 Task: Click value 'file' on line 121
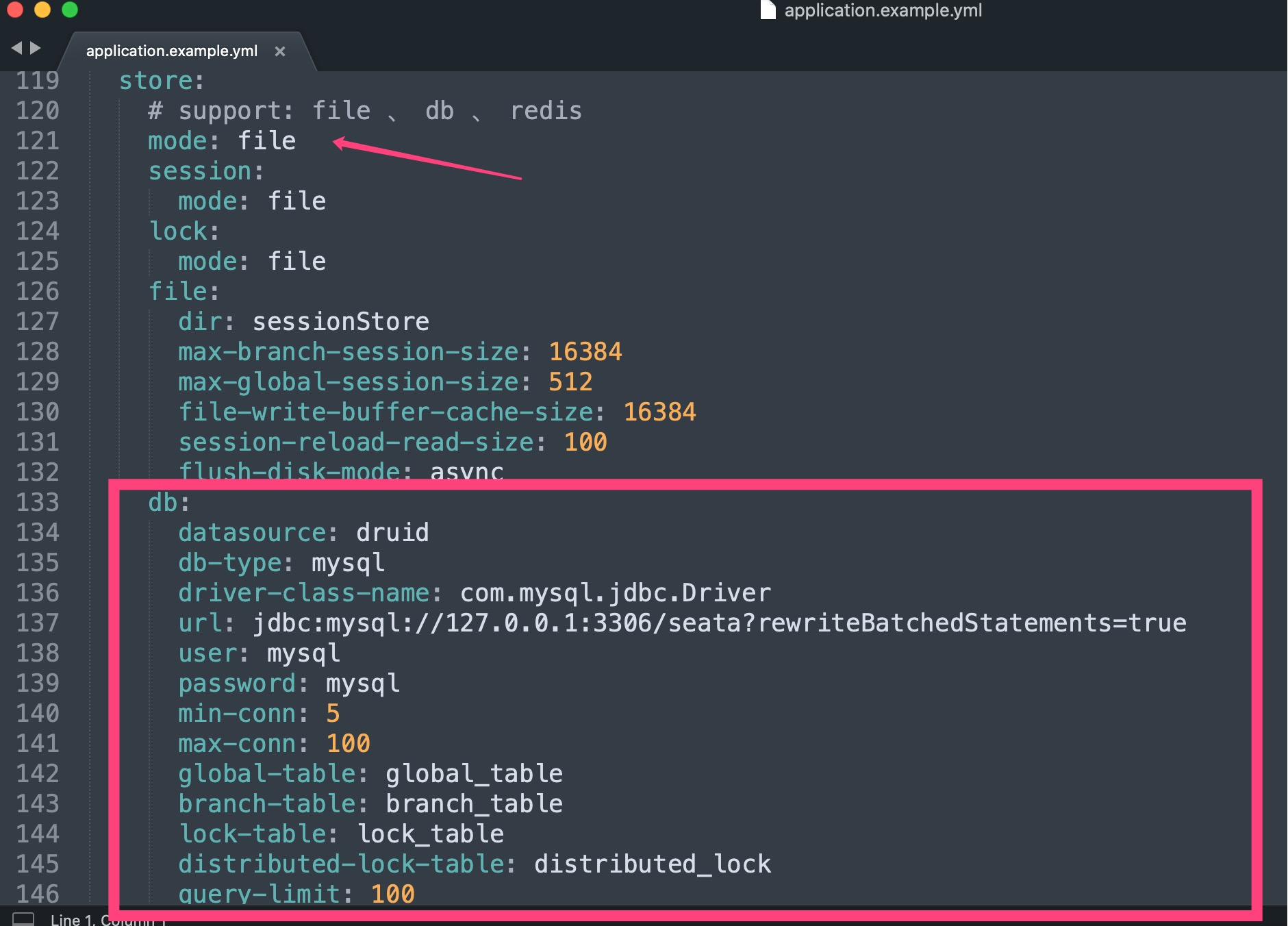267,141
